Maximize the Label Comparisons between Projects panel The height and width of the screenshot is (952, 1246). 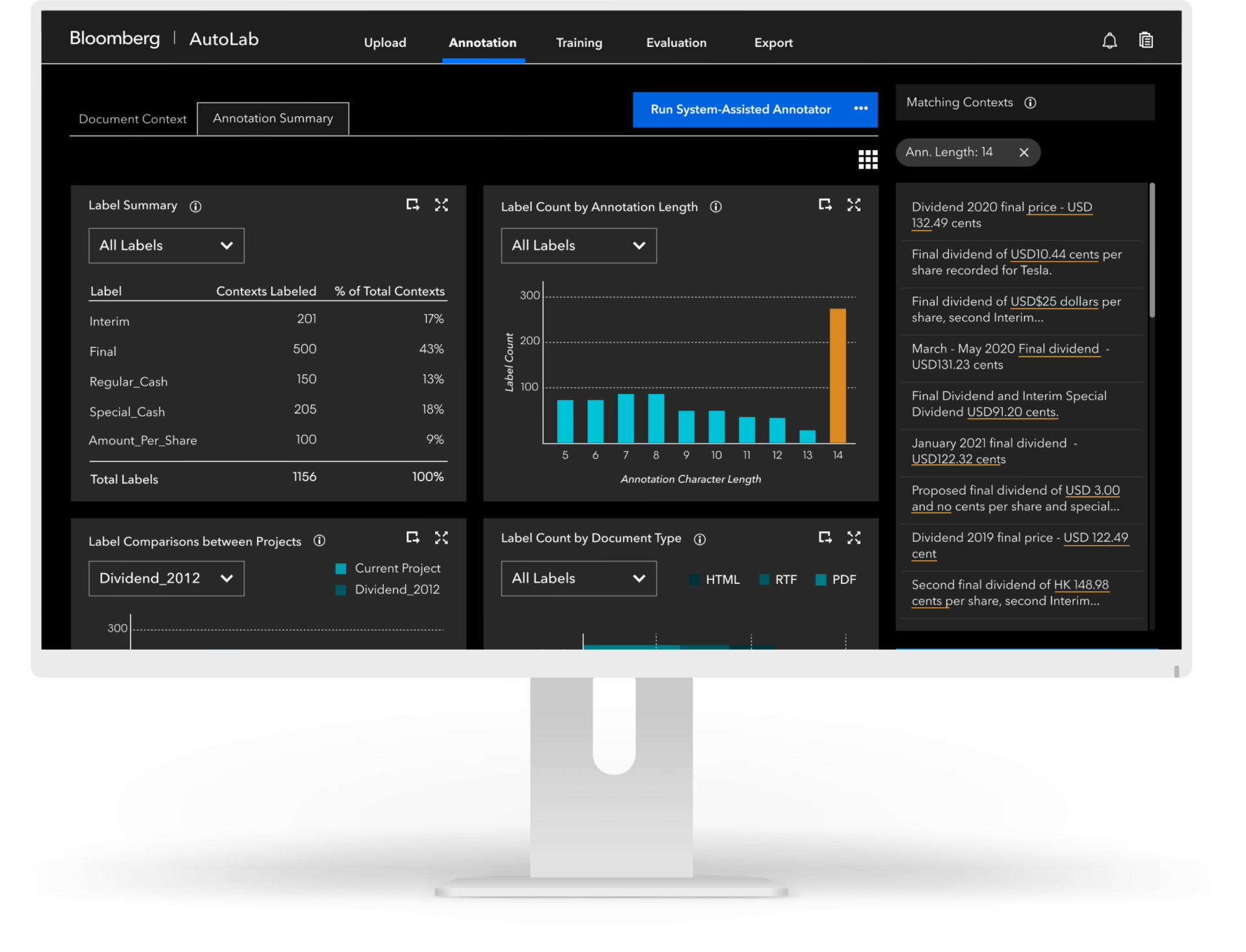pyautogui.click(x=442, y=537)
